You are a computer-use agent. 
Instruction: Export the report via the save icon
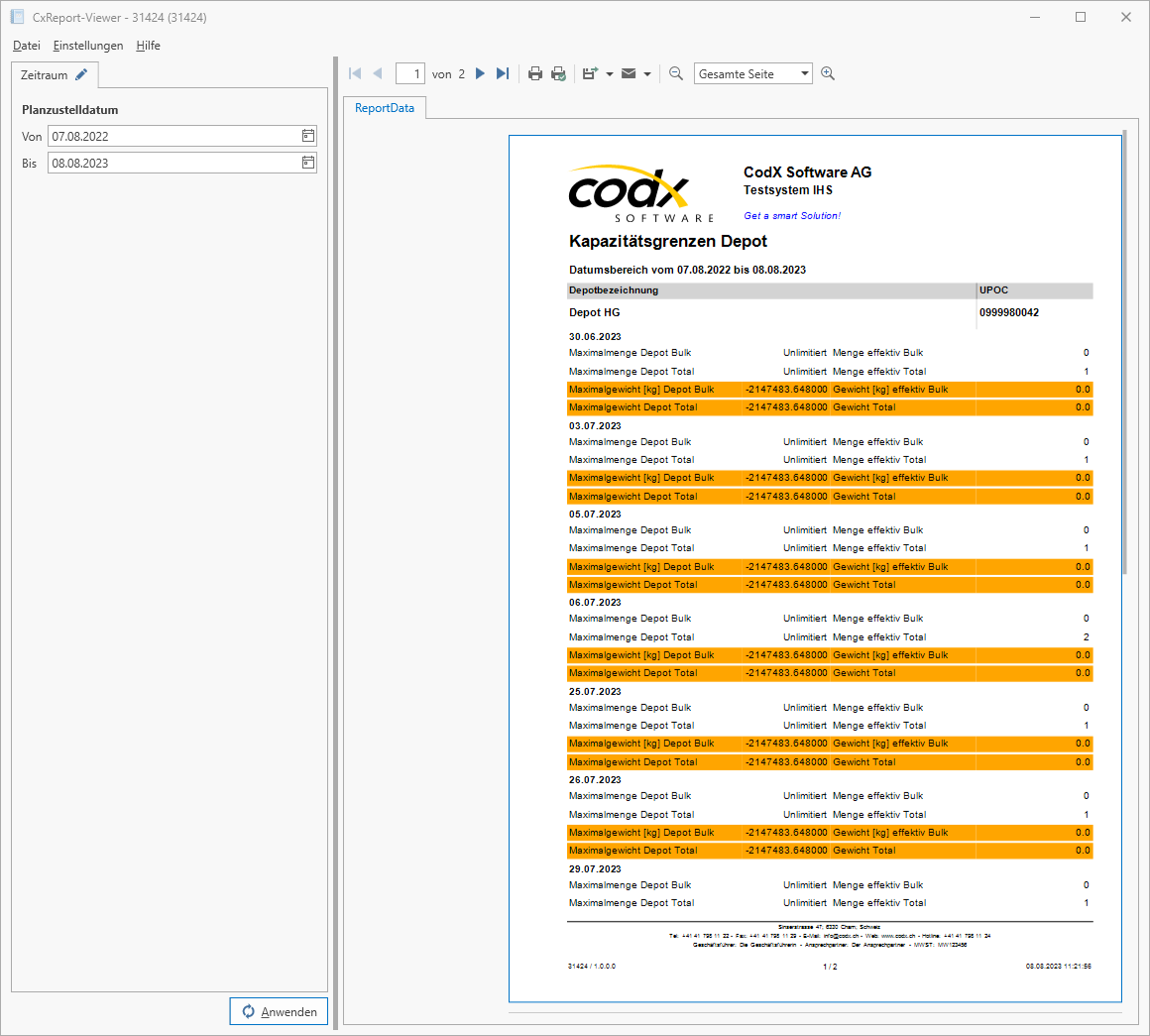(x=589, y=72)
